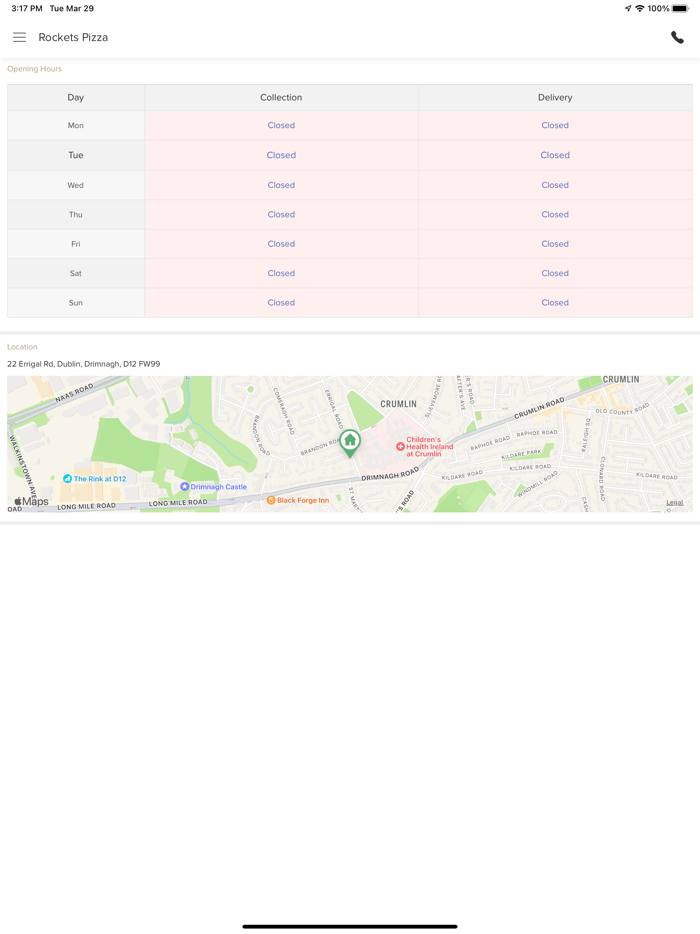Select Children's Health Ireland marker
The width and height of the screenshot is (700, 934).
(x=400, y=446)
